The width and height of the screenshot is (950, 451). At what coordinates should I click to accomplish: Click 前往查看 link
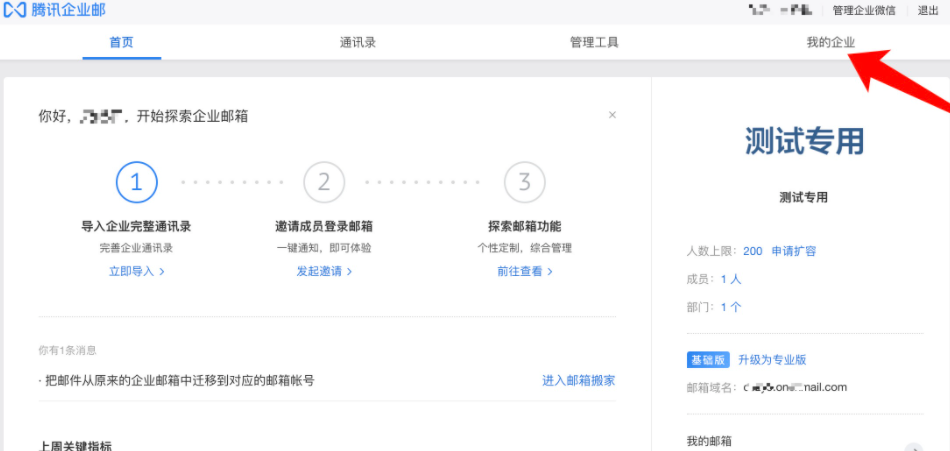524,271
